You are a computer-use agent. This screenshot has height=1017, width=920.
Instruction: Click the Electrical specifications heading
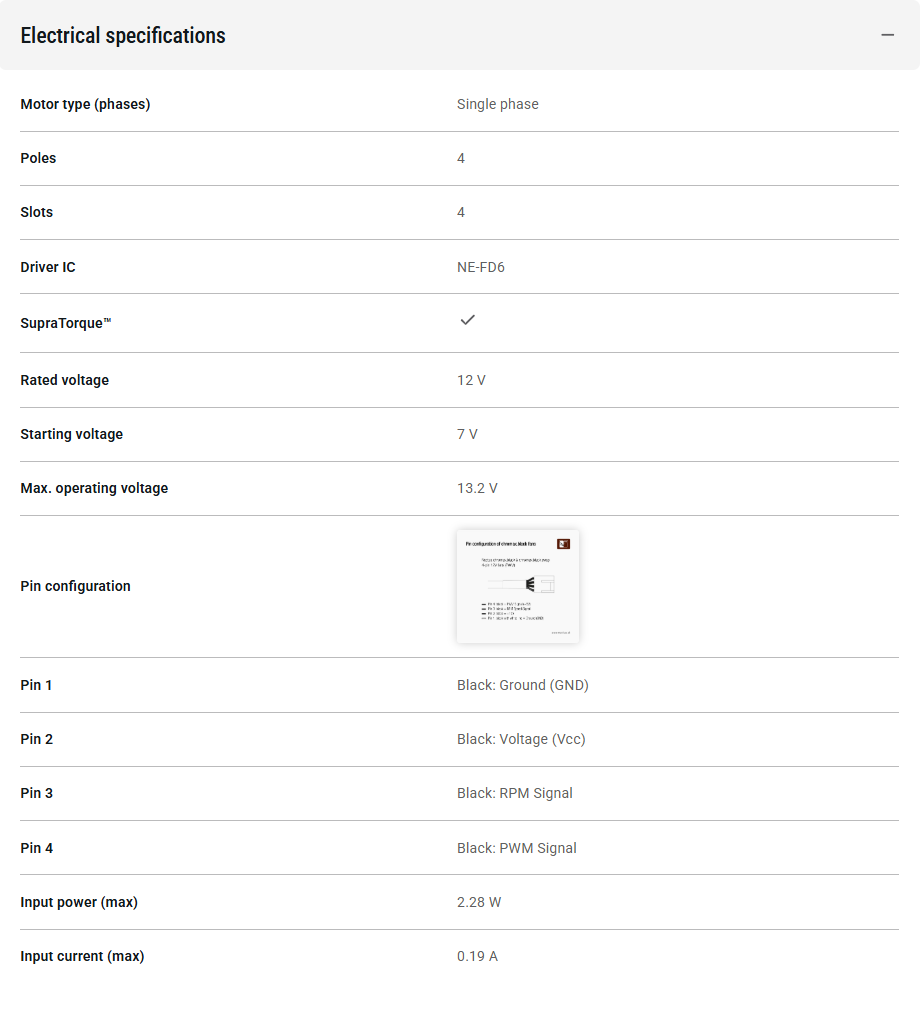click(x=123, y=36)
